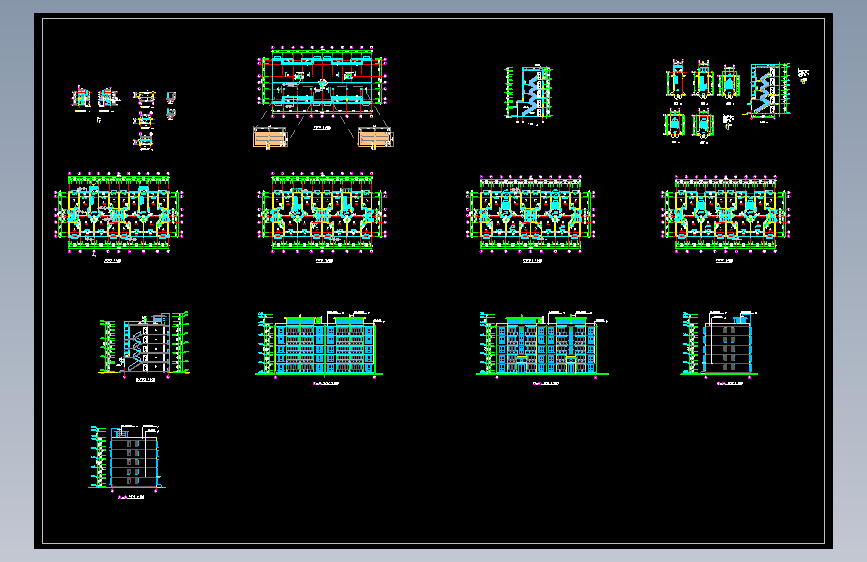Click the left orange roof detail box
The width and height of the screenshot is (867, 562).
pyautogui.click(x=270, y=137)
